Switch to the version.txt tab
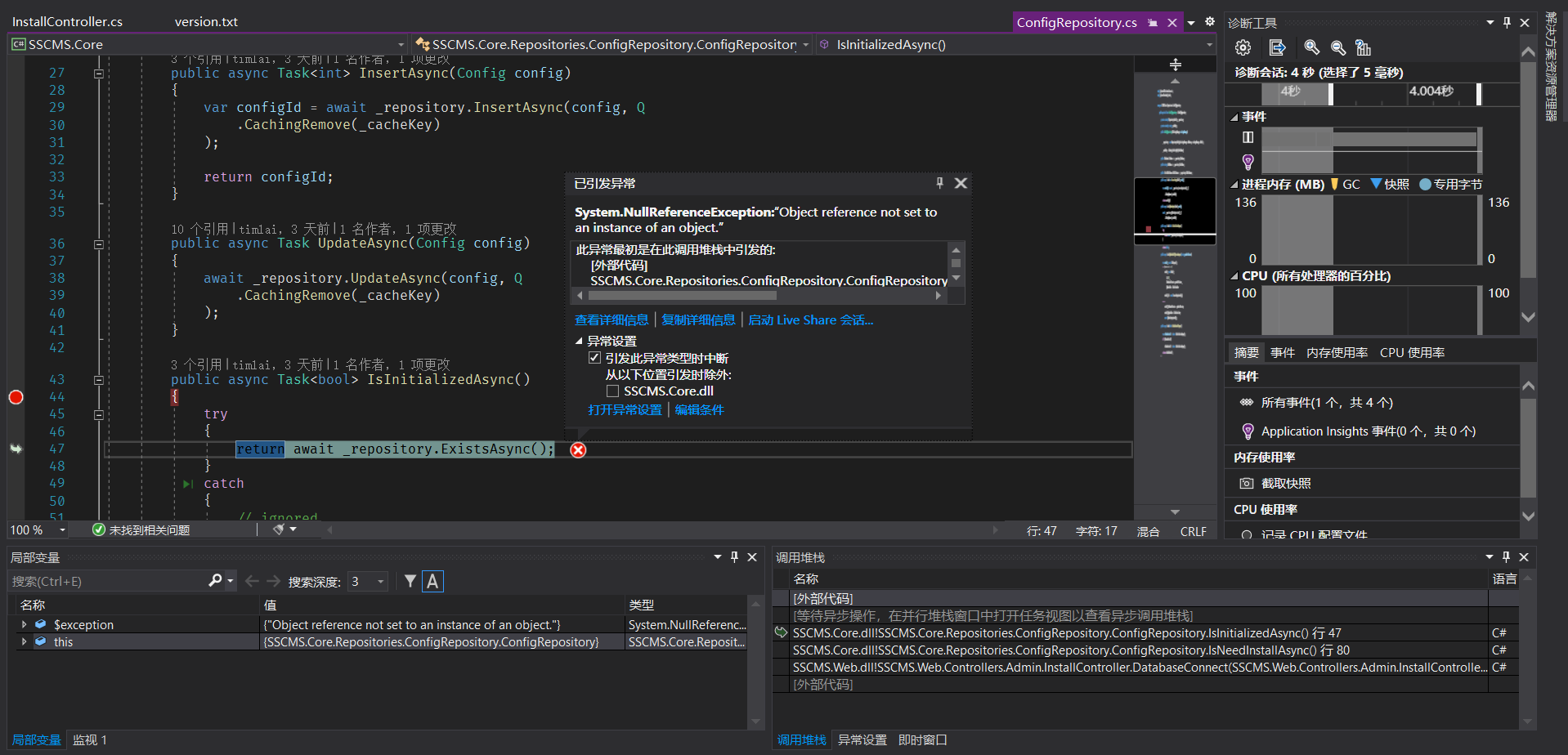 (x=206, y=22)
